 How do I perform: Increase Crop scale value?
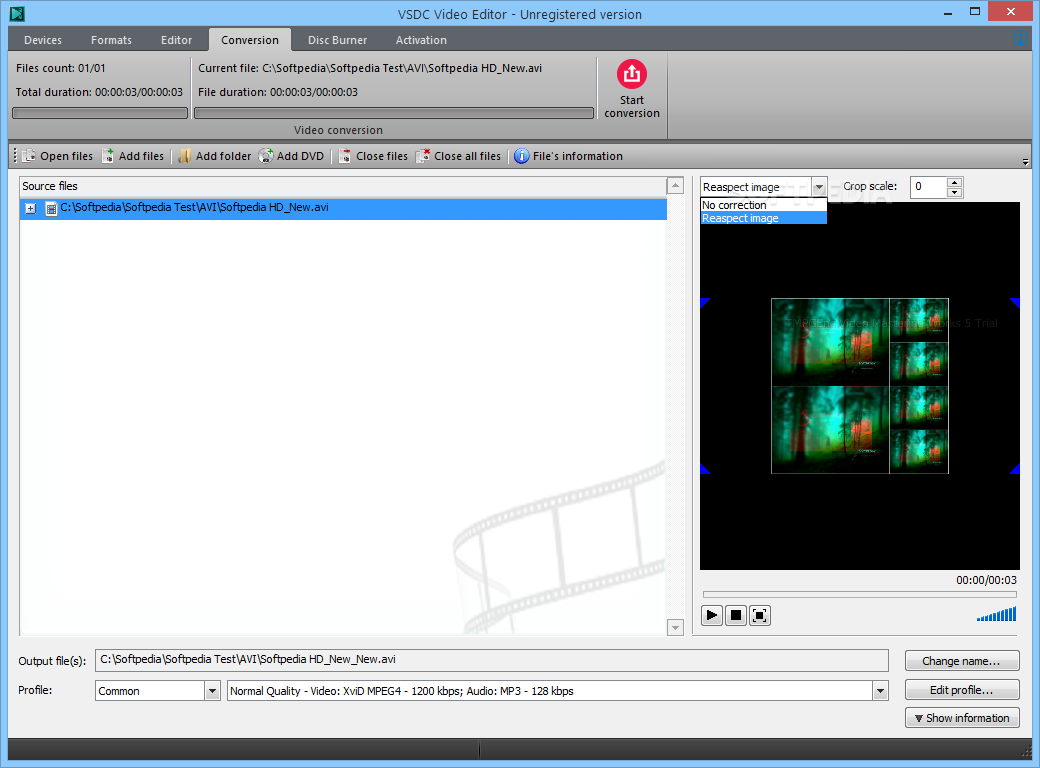pyautogui.click(x=954, y=182)
